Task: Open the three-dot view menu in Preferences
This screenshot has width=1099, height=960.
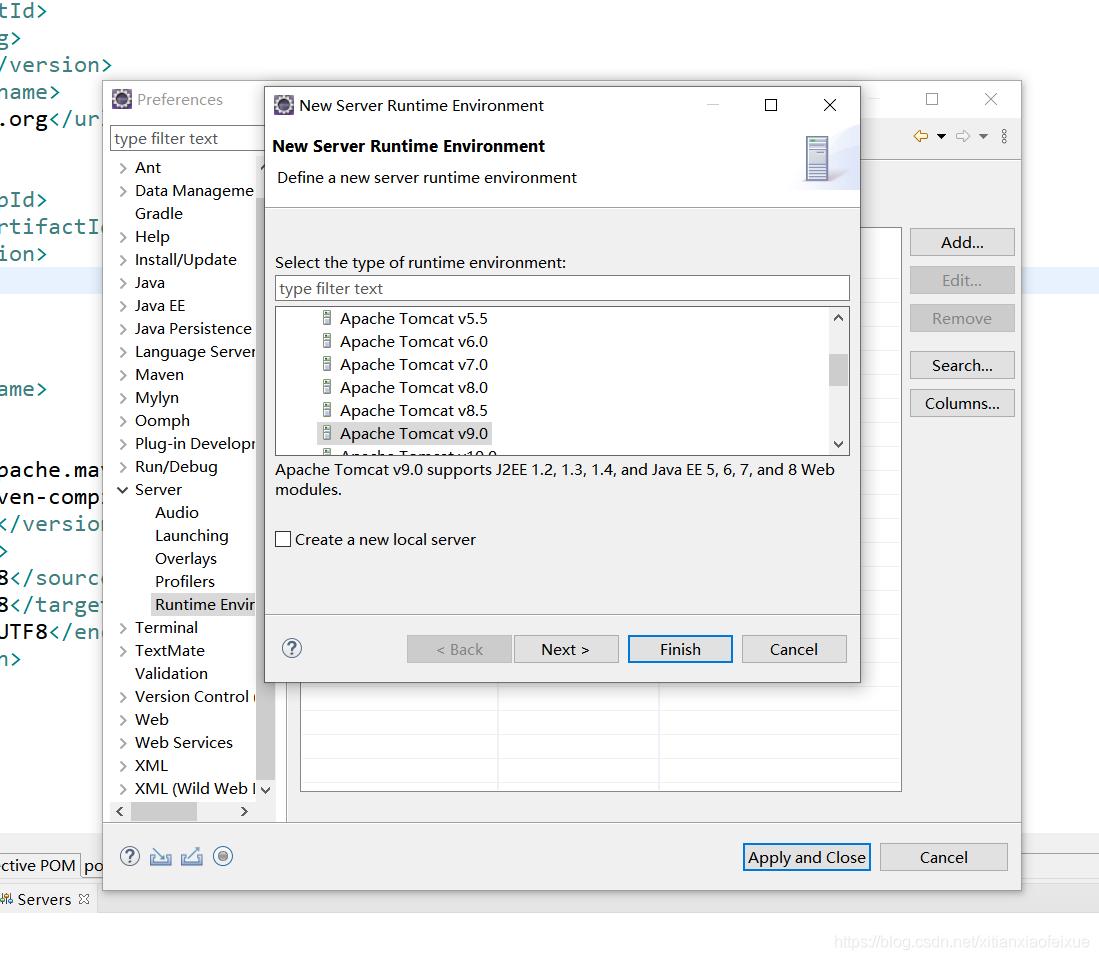Action: pos(1004,136)
